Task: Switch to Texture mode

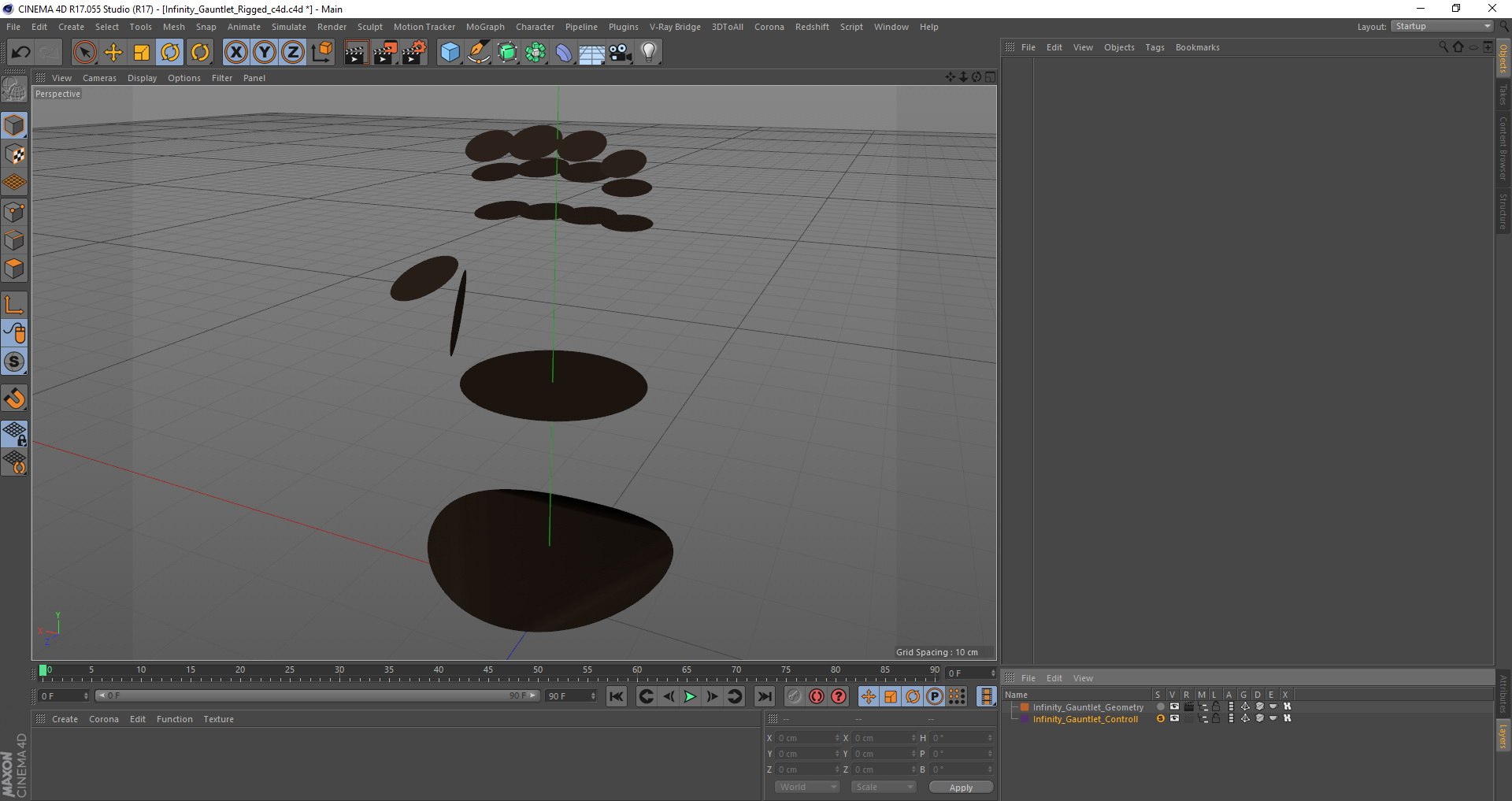Action: click(x=14, y=154)
